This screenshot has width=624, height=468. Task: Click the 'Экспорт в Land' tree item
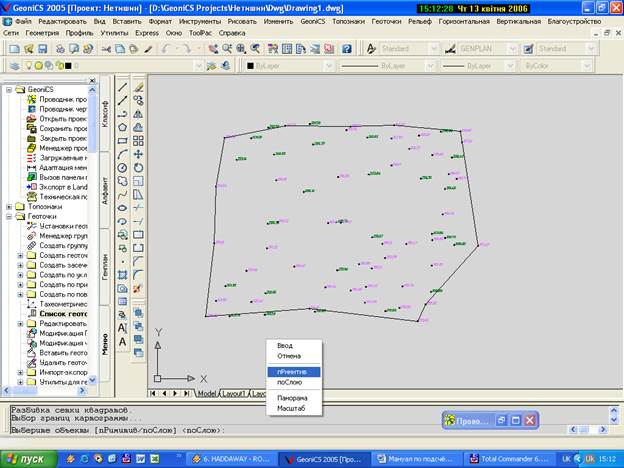pyautogui.click(x=64, y=187)
